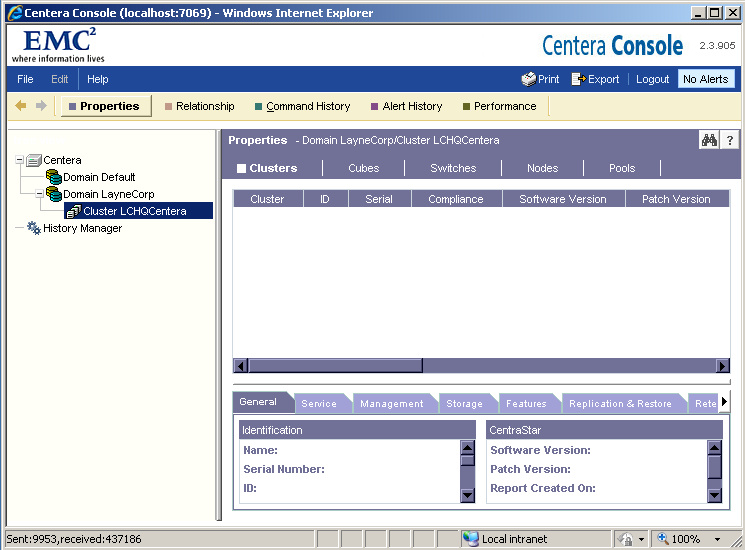Screen dimensions: 745x550
Task: Select Domain Default in the tree
Action: tap(99, 177)
